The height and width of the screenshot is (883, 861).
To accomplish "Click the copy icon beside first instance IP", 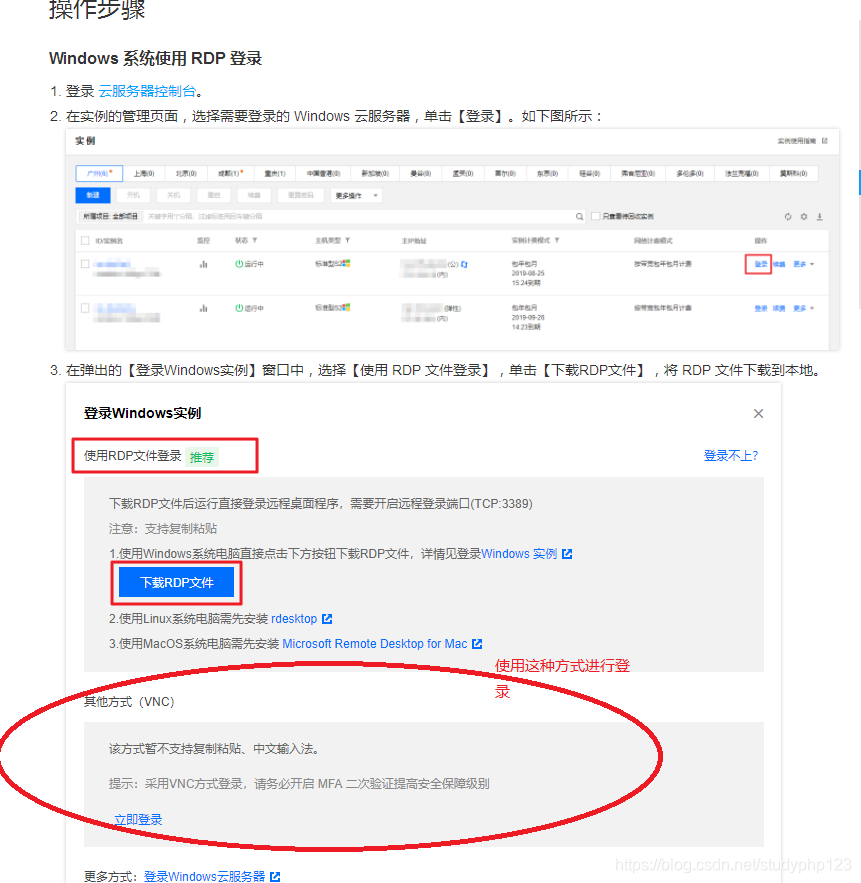I will click(464, 264).
